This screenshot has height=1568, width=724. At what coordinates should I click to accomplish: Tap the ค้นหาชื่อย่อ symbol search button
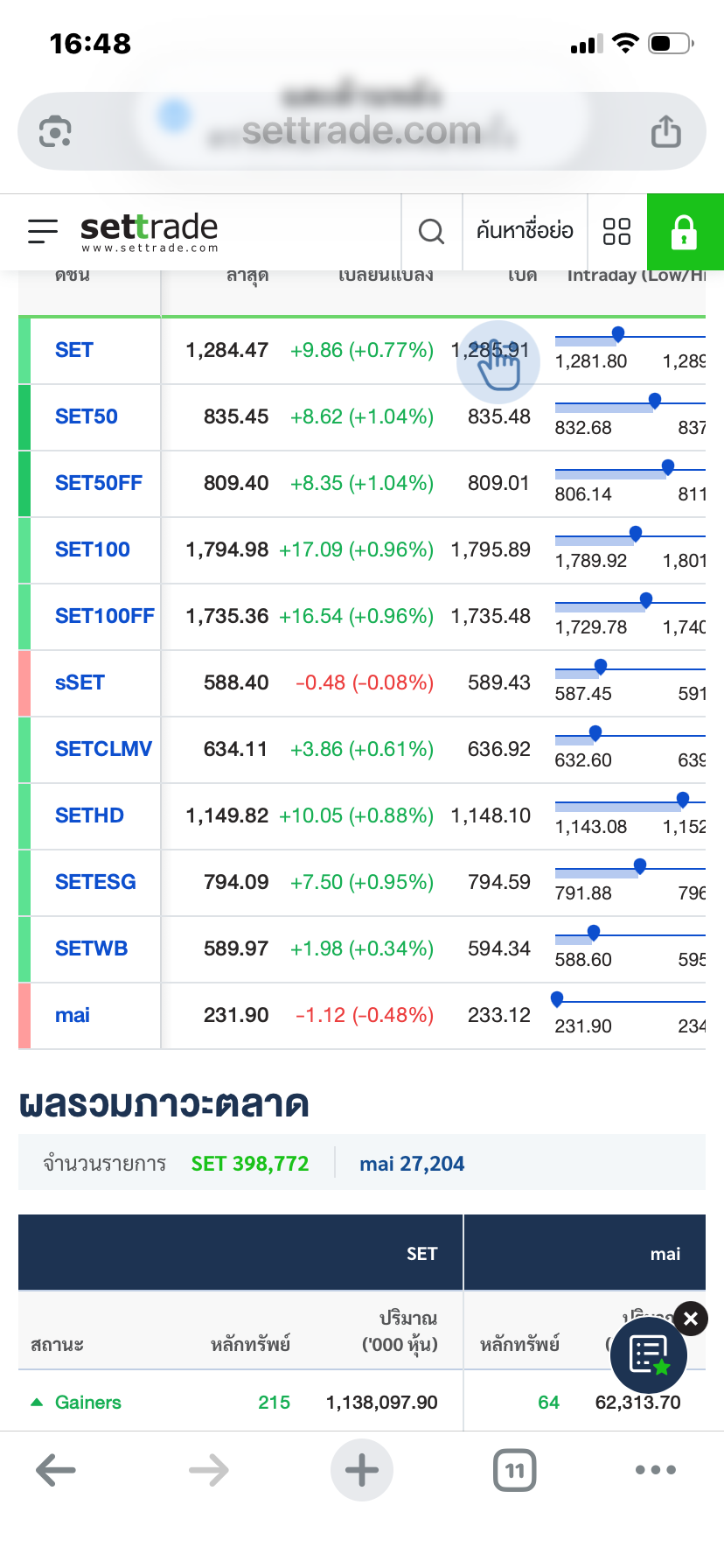click(525, 231)
